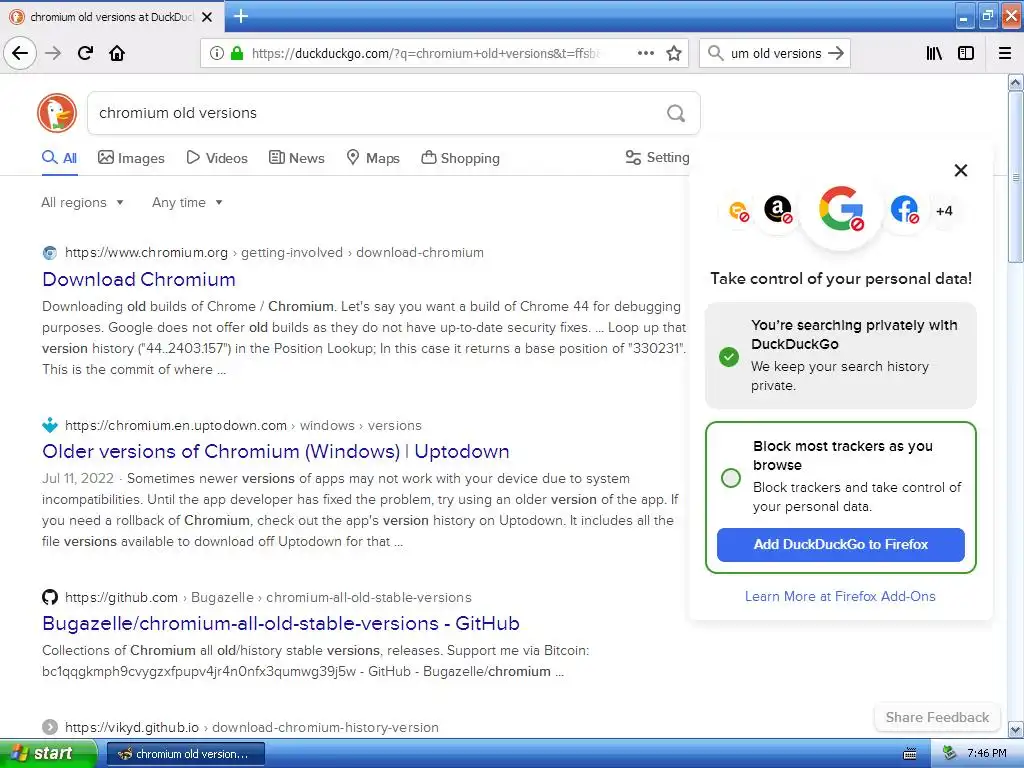The height and width of the screenshot is (768, 1024).
Task: Click the +4 more trackers badge
Action: pos(944,211)
